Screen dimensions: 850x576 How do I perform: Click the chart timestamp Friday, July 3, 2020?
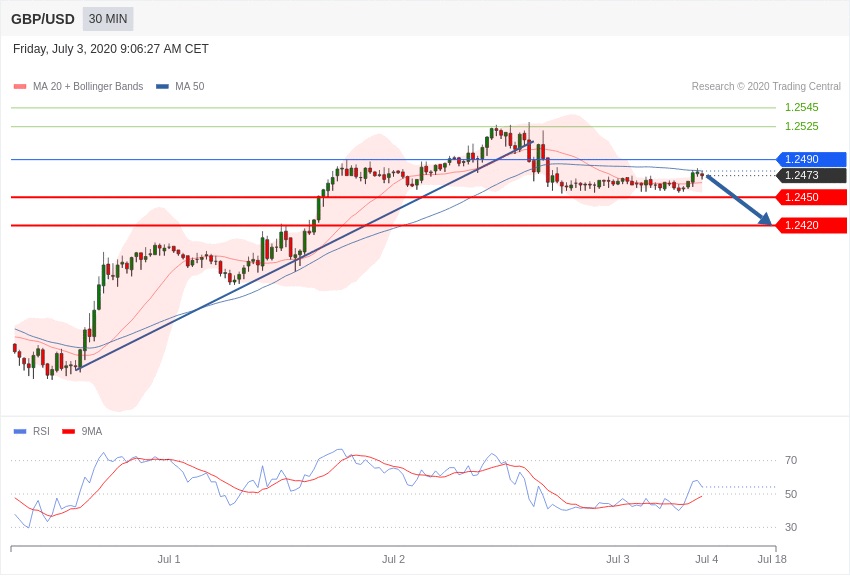[111, 49]
